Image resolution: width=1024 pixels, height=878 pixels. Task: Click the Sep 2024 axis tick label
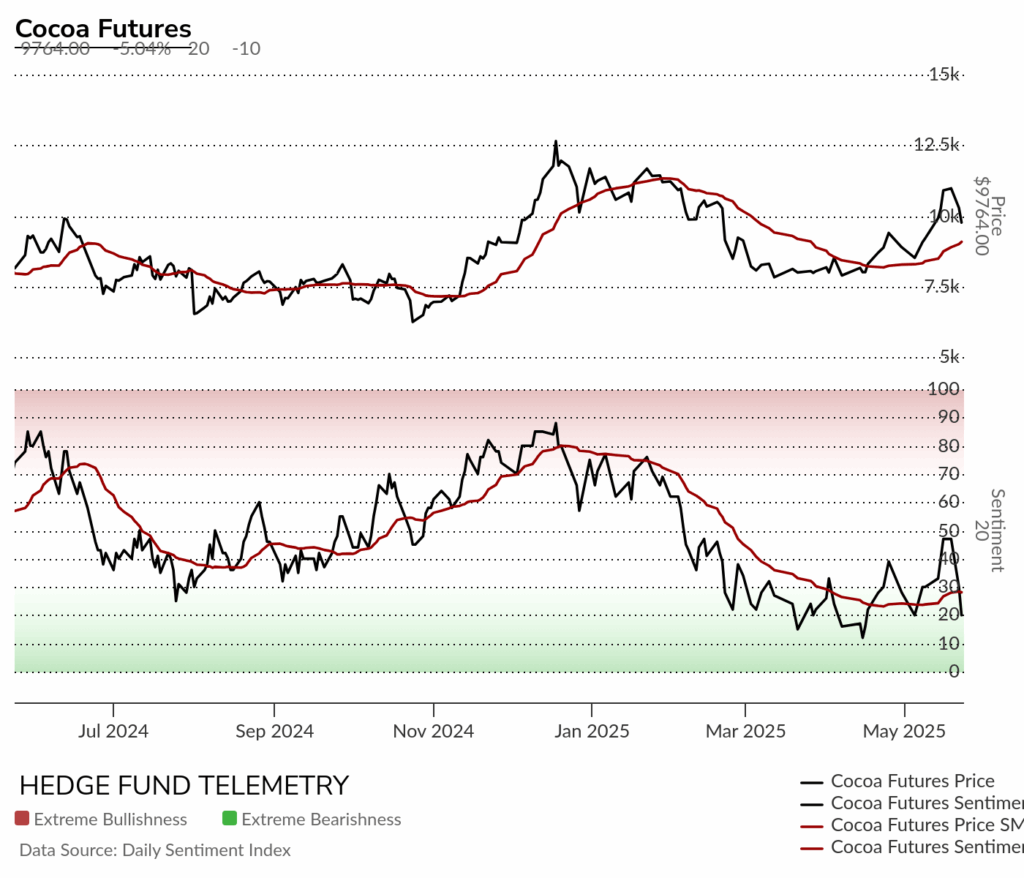[274, 730]
